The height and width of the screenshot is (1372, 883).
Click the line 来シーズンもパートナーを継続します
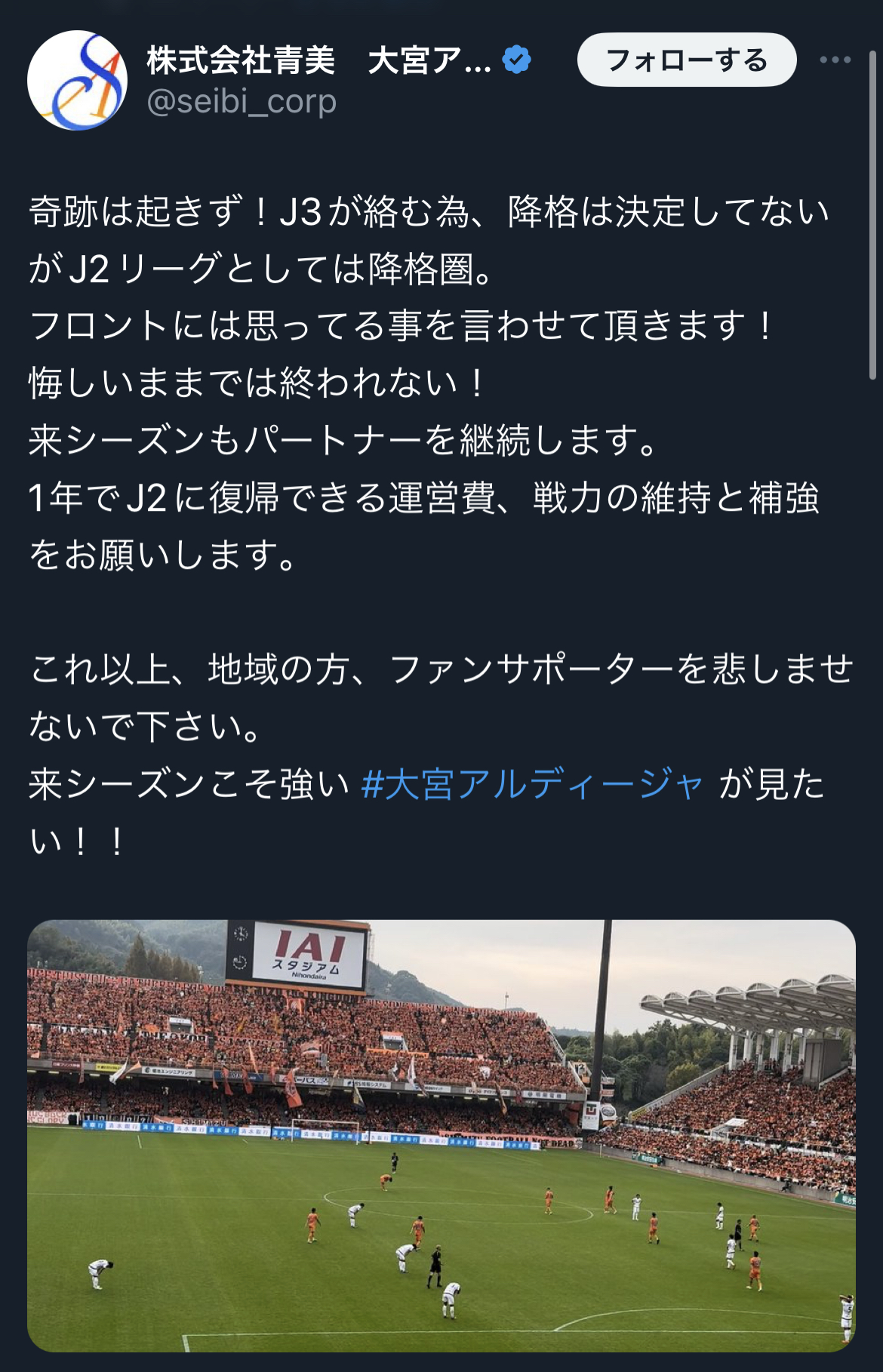click(344, 441)
